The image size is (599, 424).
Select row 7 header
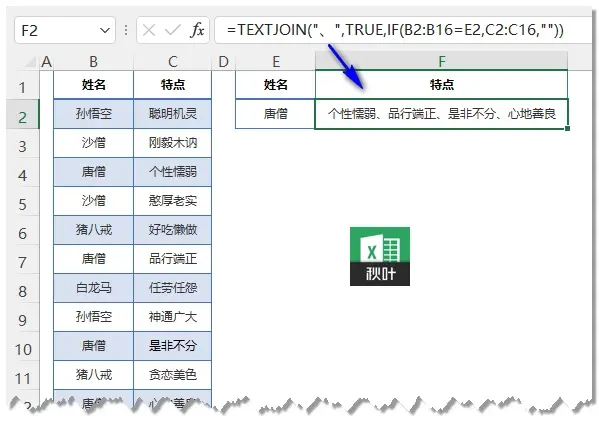click(23, 262)
